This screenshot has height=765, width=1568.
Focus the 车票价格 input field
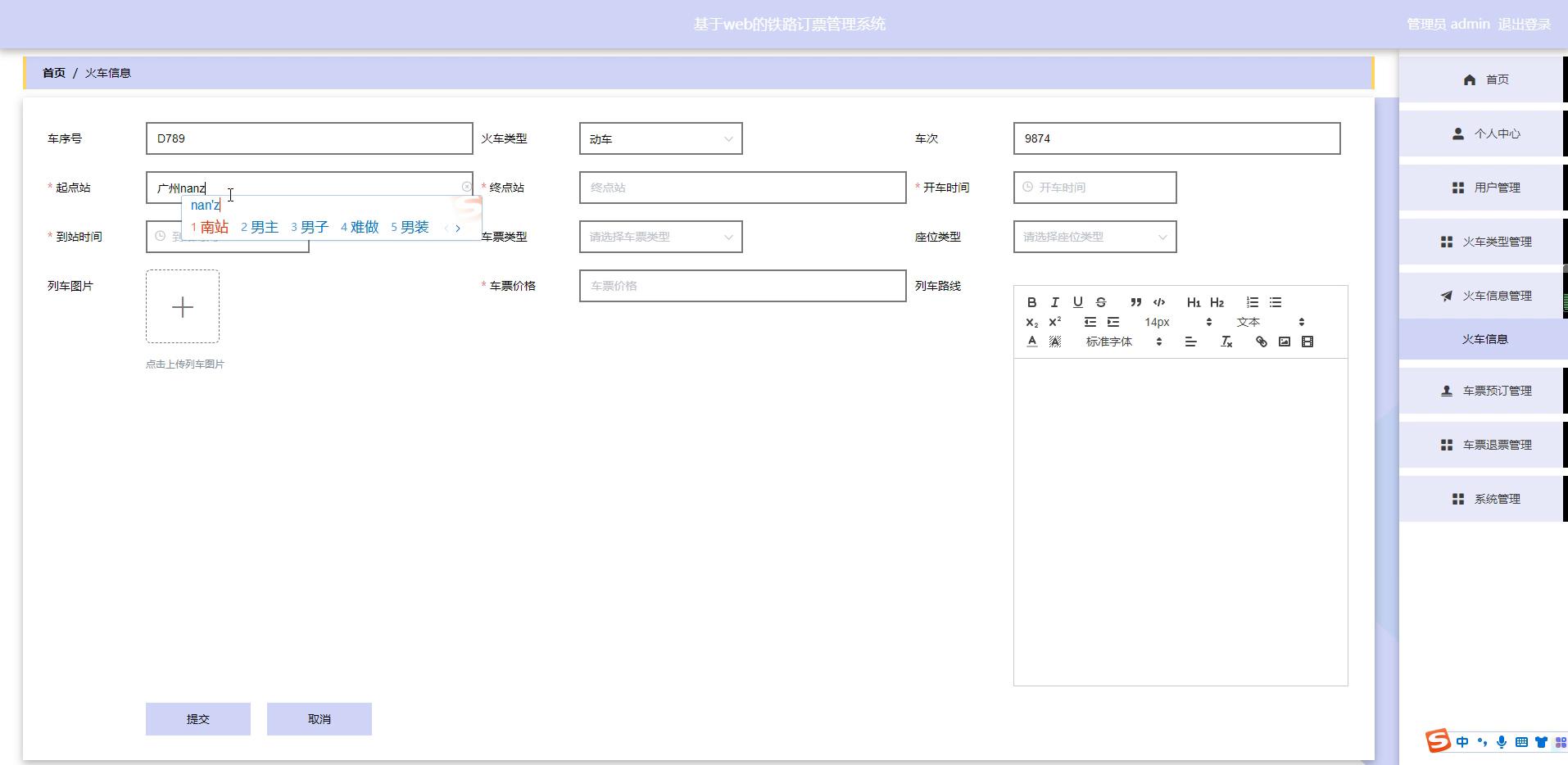click(742, 286)
